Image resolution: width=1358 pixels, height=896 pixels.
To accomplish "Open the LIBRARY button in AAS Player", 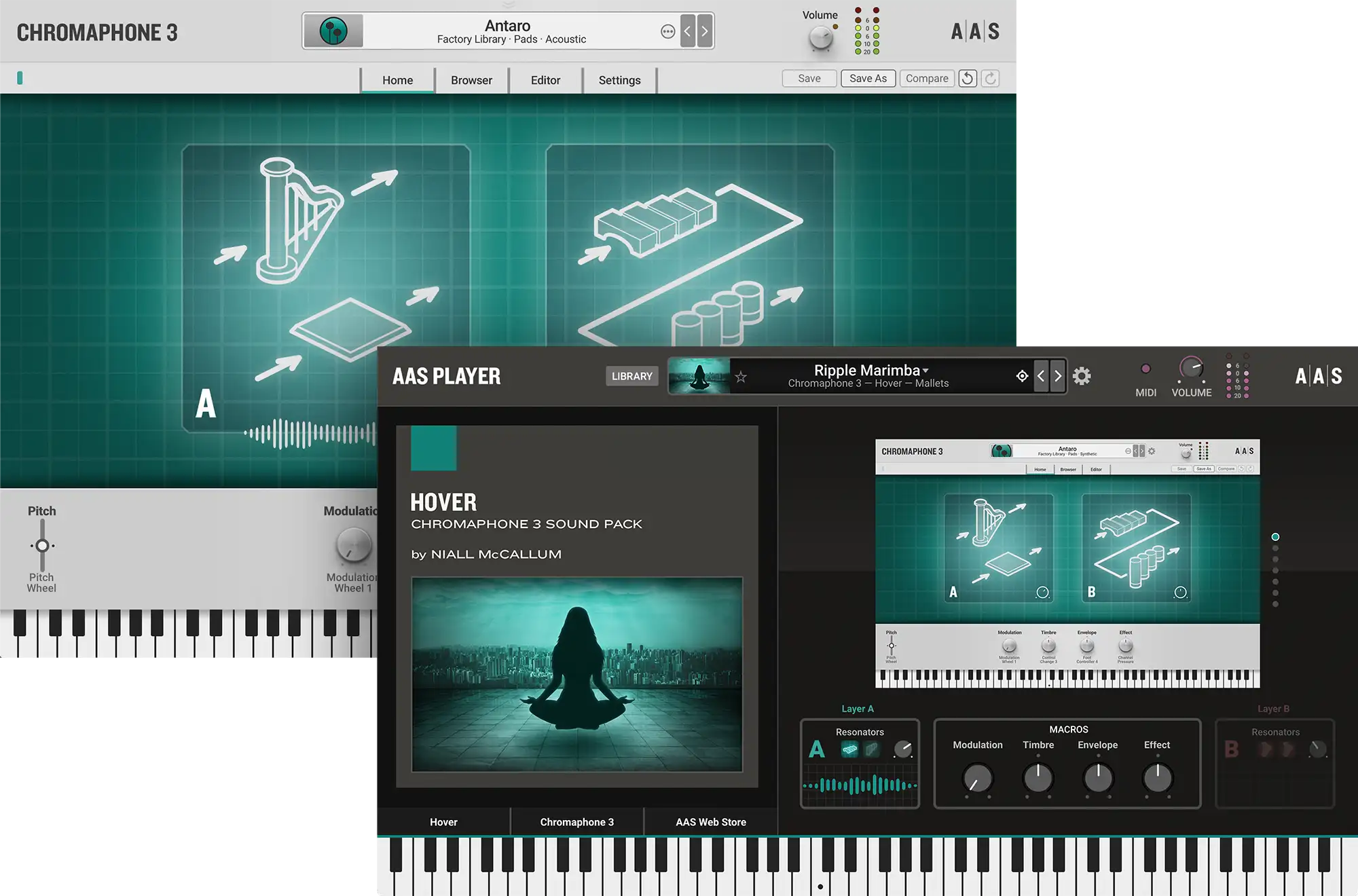I will (x=631, y=376).
